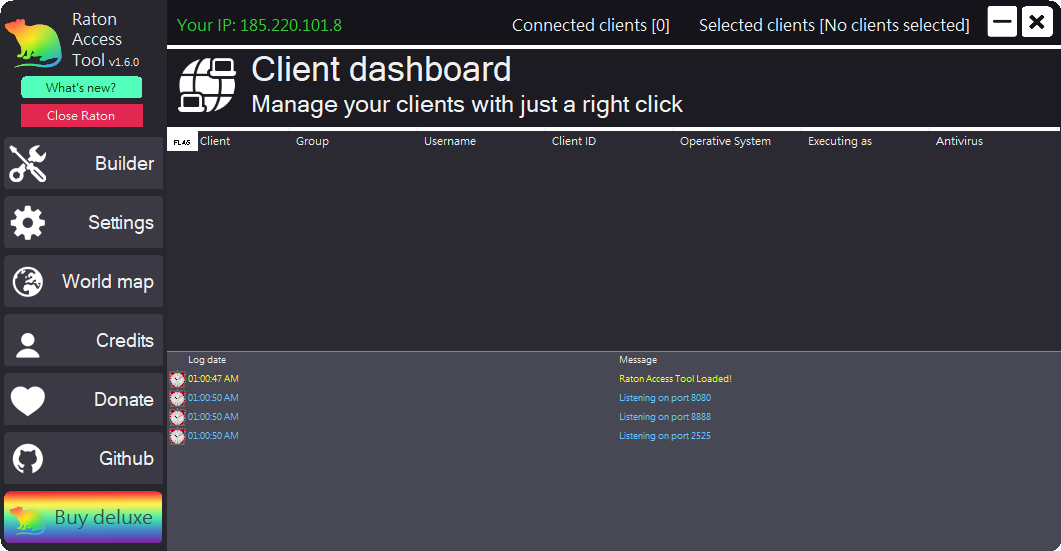Open the Github octocat icon
1061x551 pixels.
click(28, 459)
